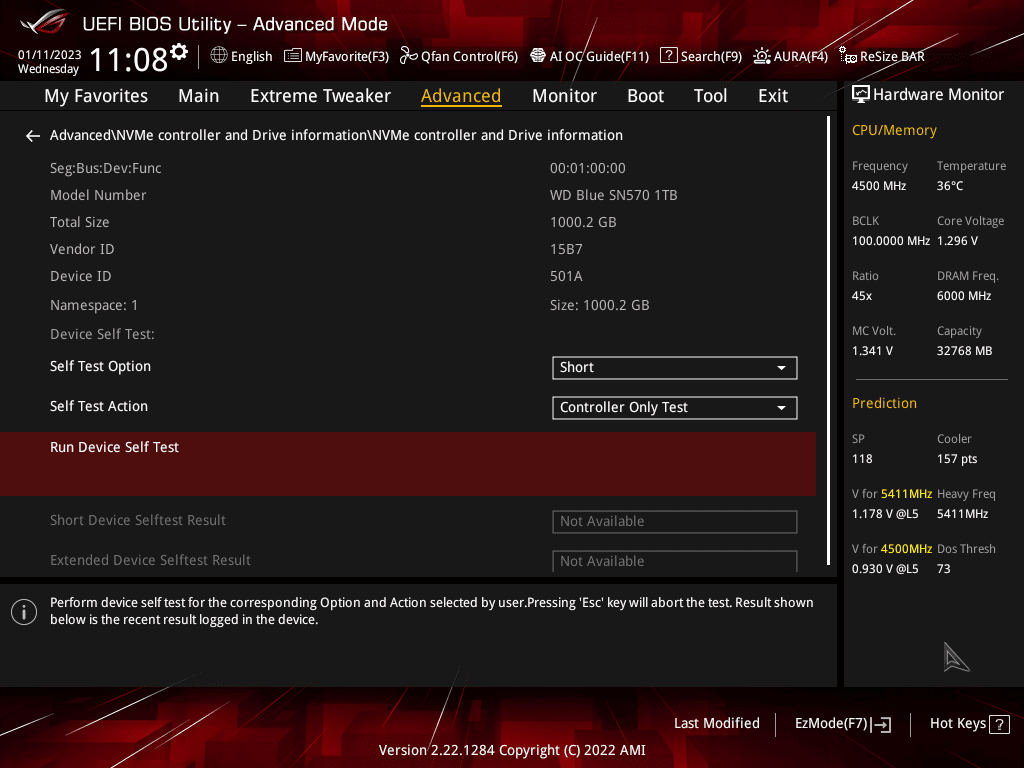This screenshot has width=1024, height=768.
Task: Click Capacity 32768 MB value
Action: [x=965, y=351]
